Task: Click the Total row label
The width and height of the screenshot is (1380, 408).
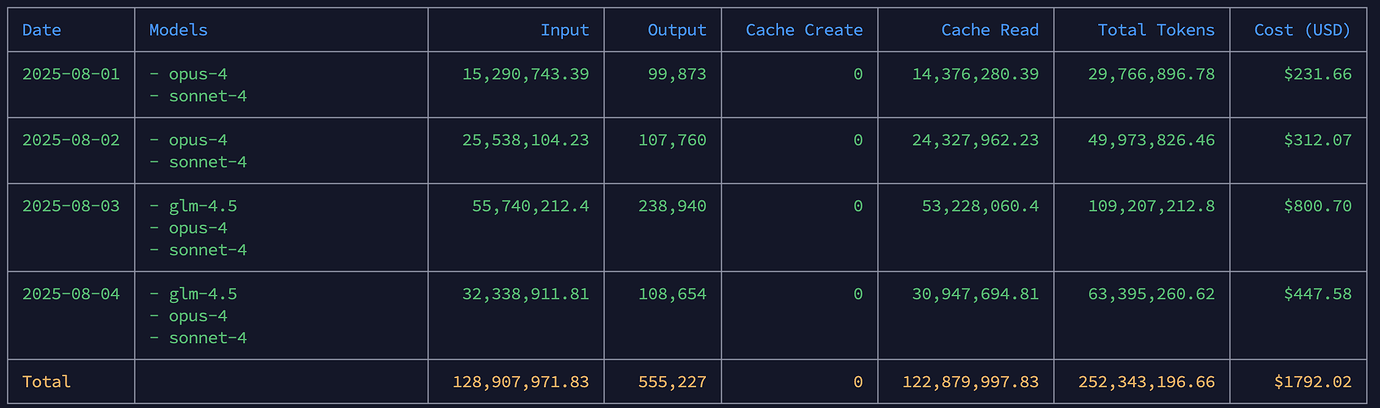Action: pos(47,382)
